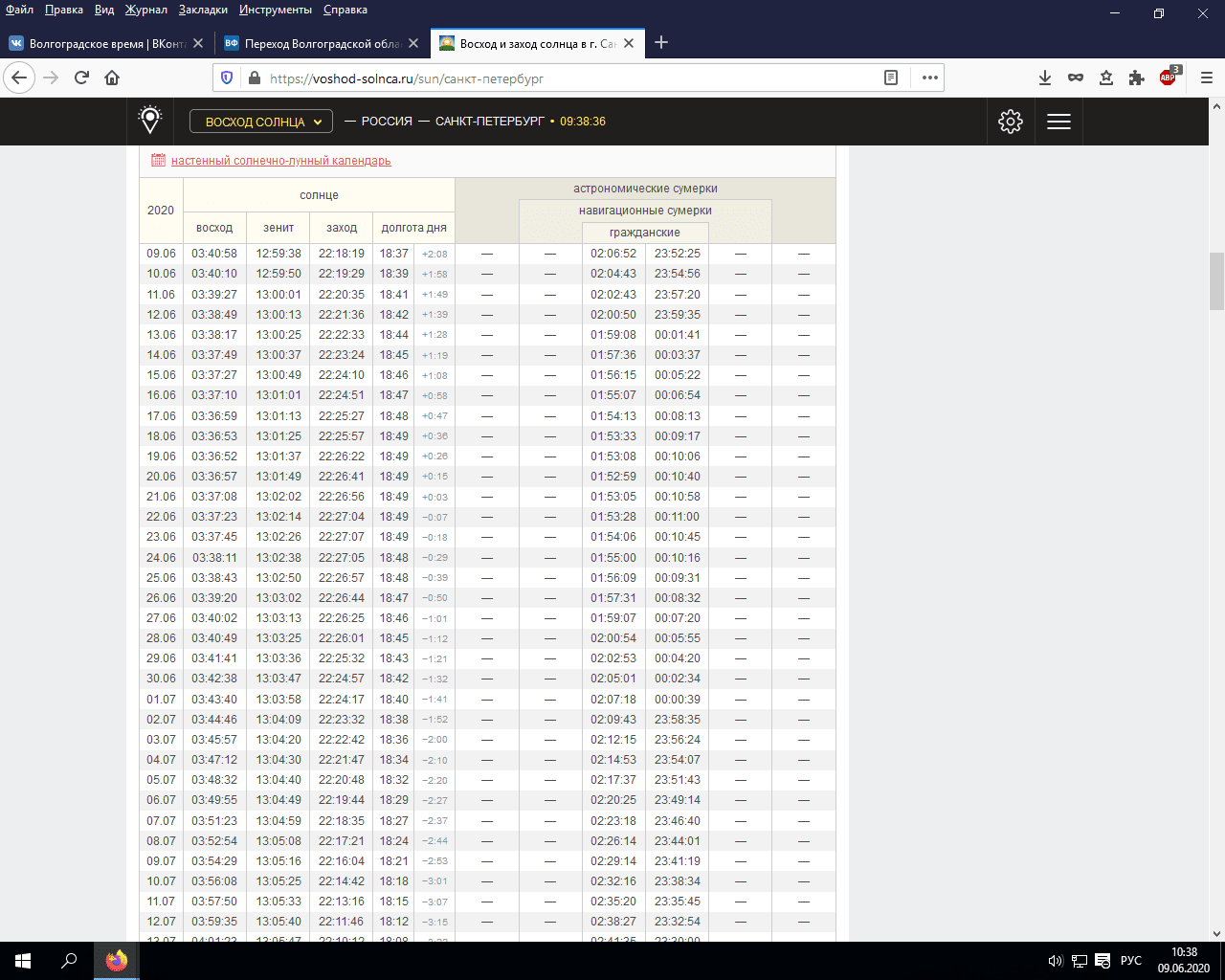Toggle reader view in address bar
1225x980 pixels.
[x=891, y=78]
